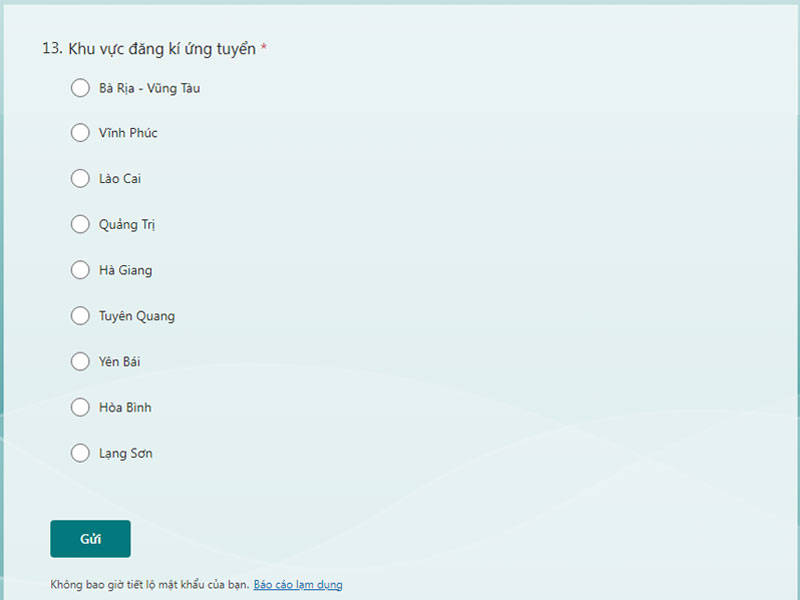Click the "Vĩnh Phúc" text label
Image resolution: width=800 pixels, height=600 pixels.
click(128, 133)
